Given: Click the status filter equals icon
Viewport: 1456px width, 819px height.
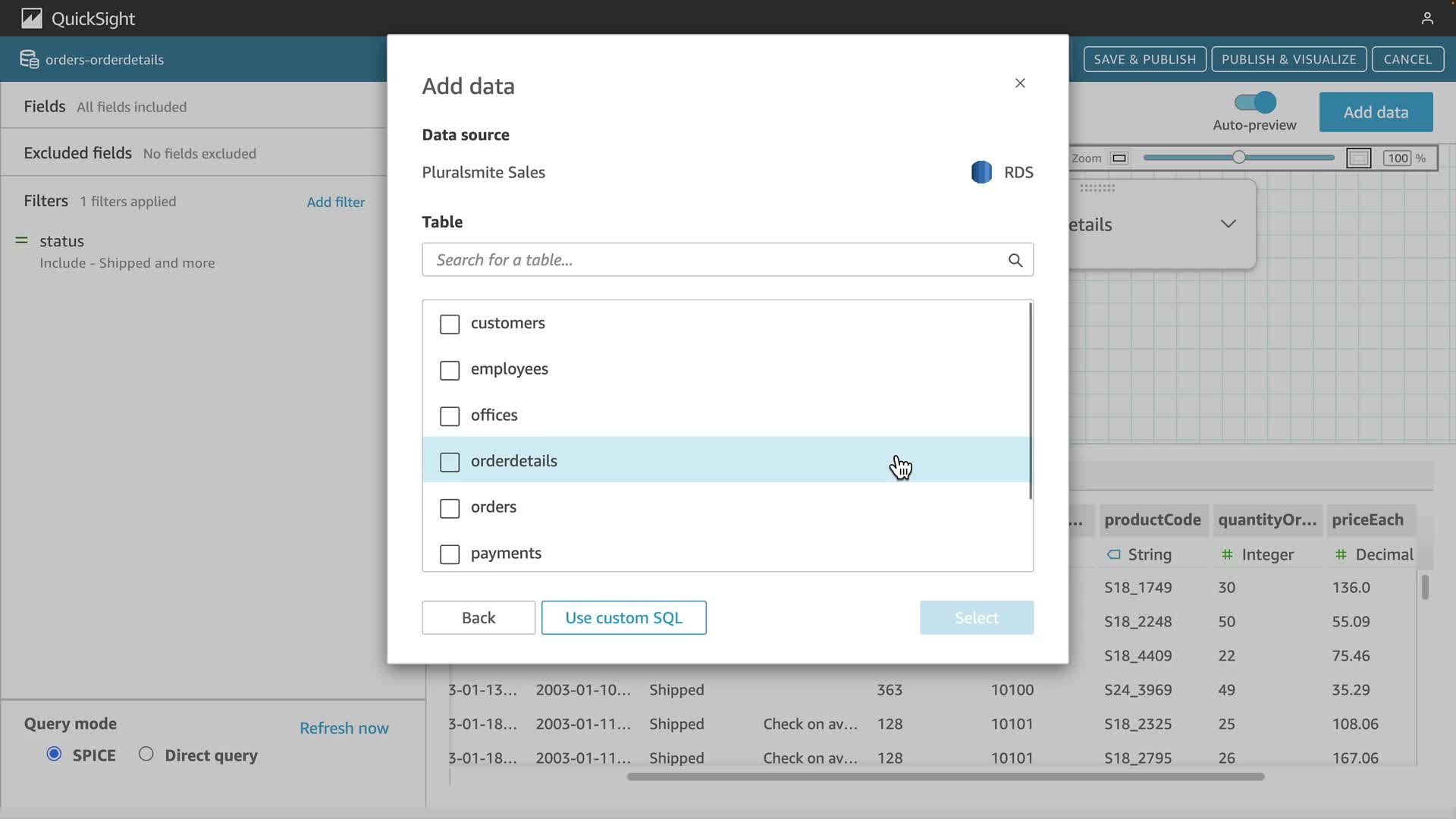Looking at the screenshot, I should pyautogui.click(x=22, y=240).
